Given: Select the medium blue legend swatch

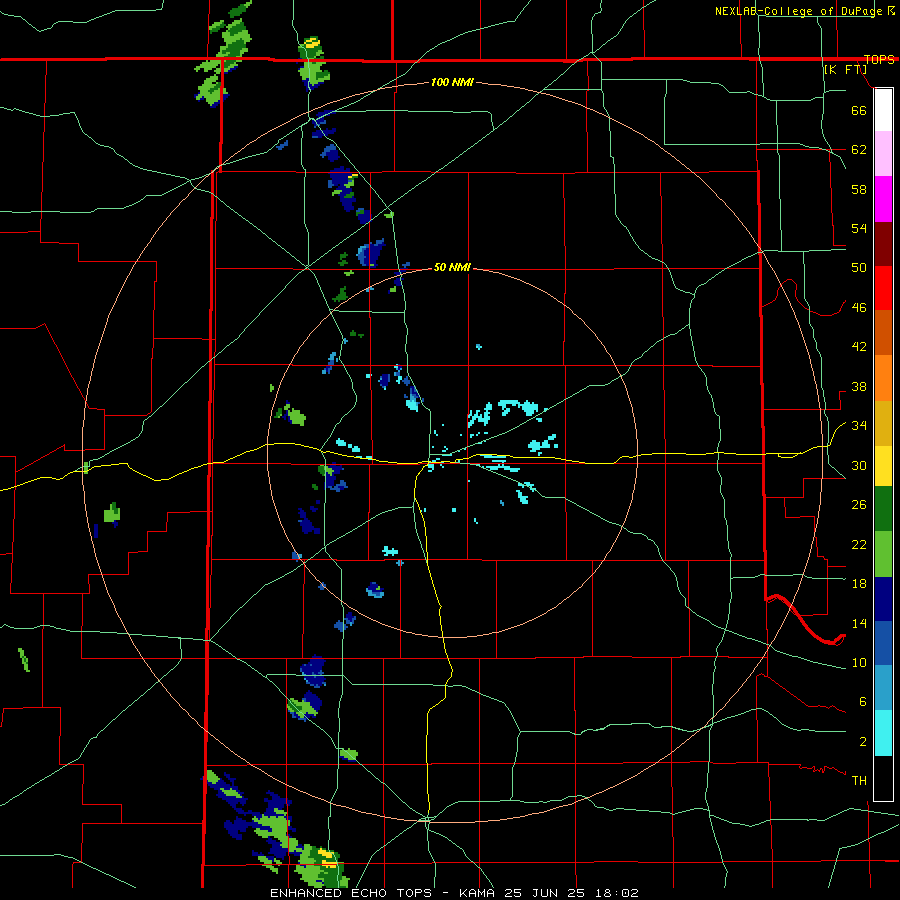Looking at the screenshot, I should [x=883, y=643].
